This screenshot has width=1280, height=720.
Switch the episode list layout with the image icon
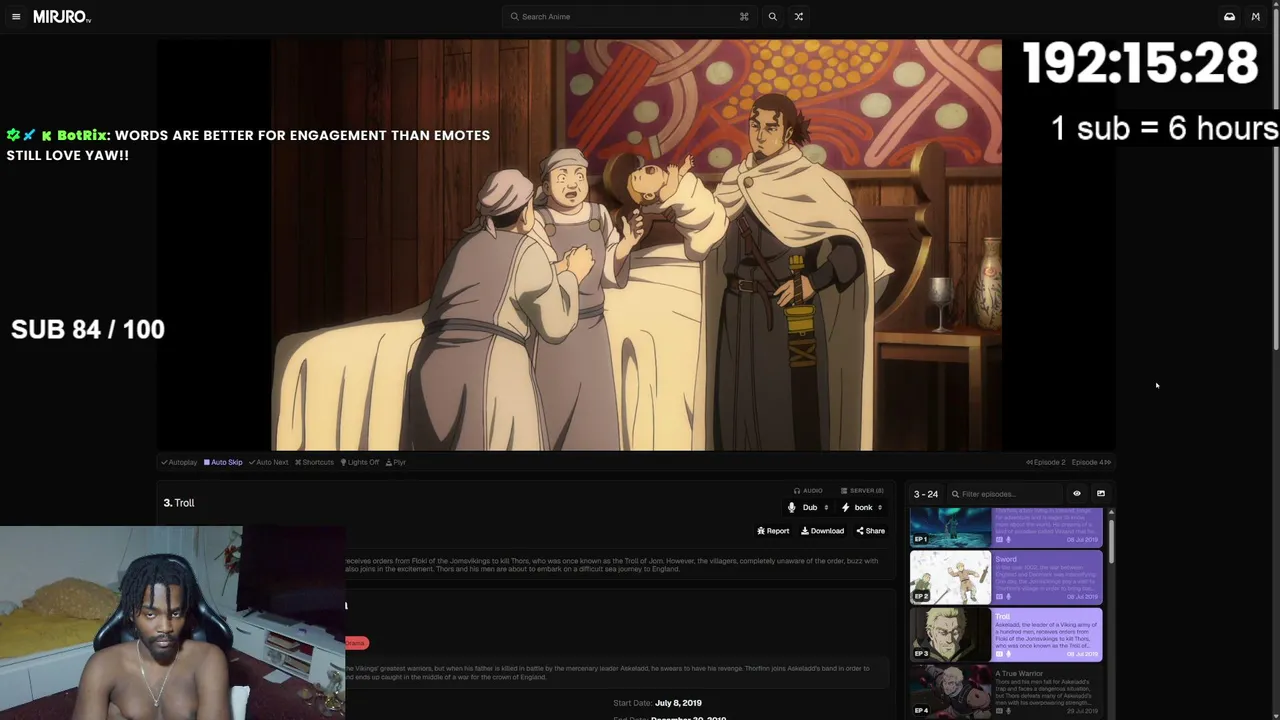(1101, 494)
